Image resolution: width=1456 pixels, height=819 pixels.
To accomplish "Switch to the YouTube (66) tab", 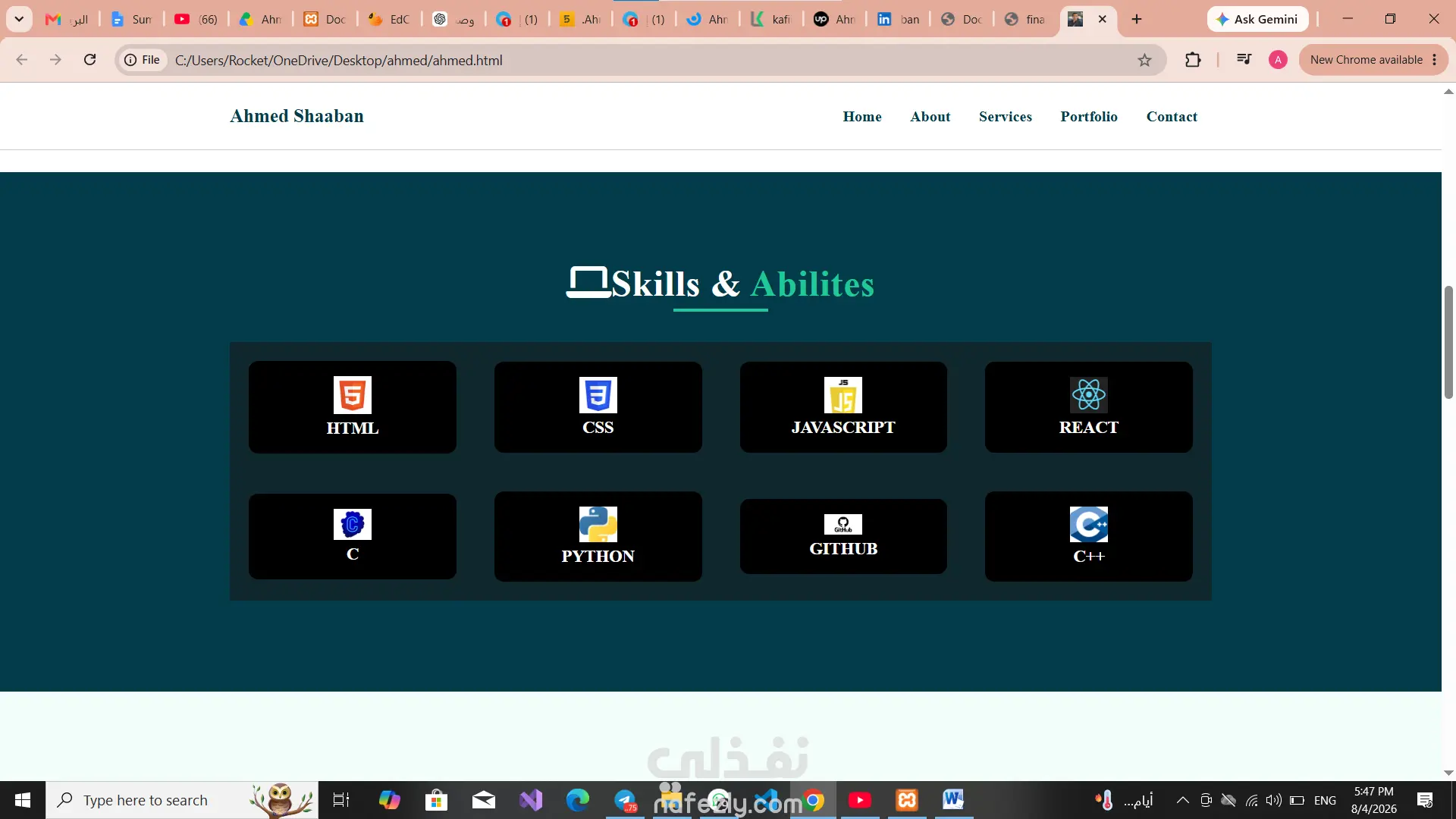I will pyautogui.click(x=196, y=19).
